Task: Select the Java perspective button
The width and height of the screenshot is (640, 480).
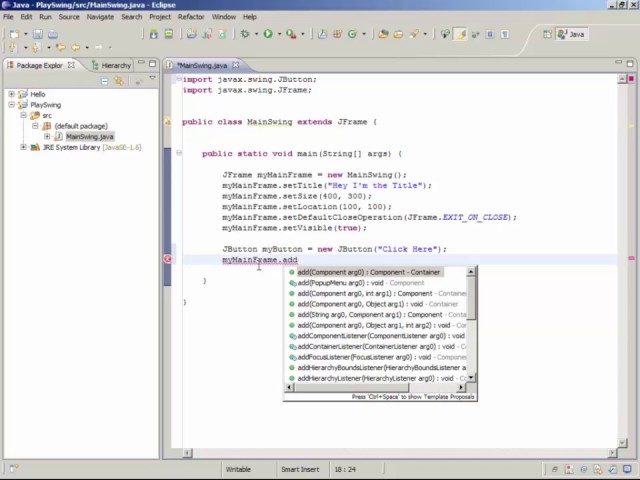Action: pyautogui.click(x=571, y=34)
